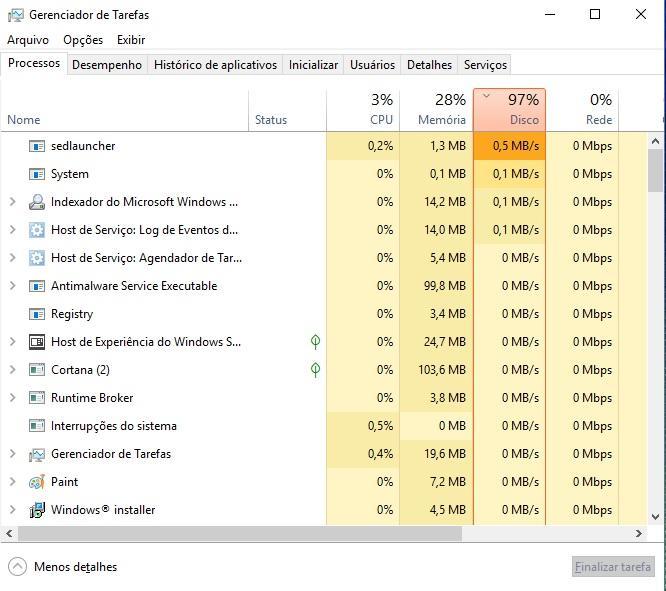The width and height of the screenshot is (666, 591).
Task: Expand the Runtime Broker row
Action: coord(12,398)
